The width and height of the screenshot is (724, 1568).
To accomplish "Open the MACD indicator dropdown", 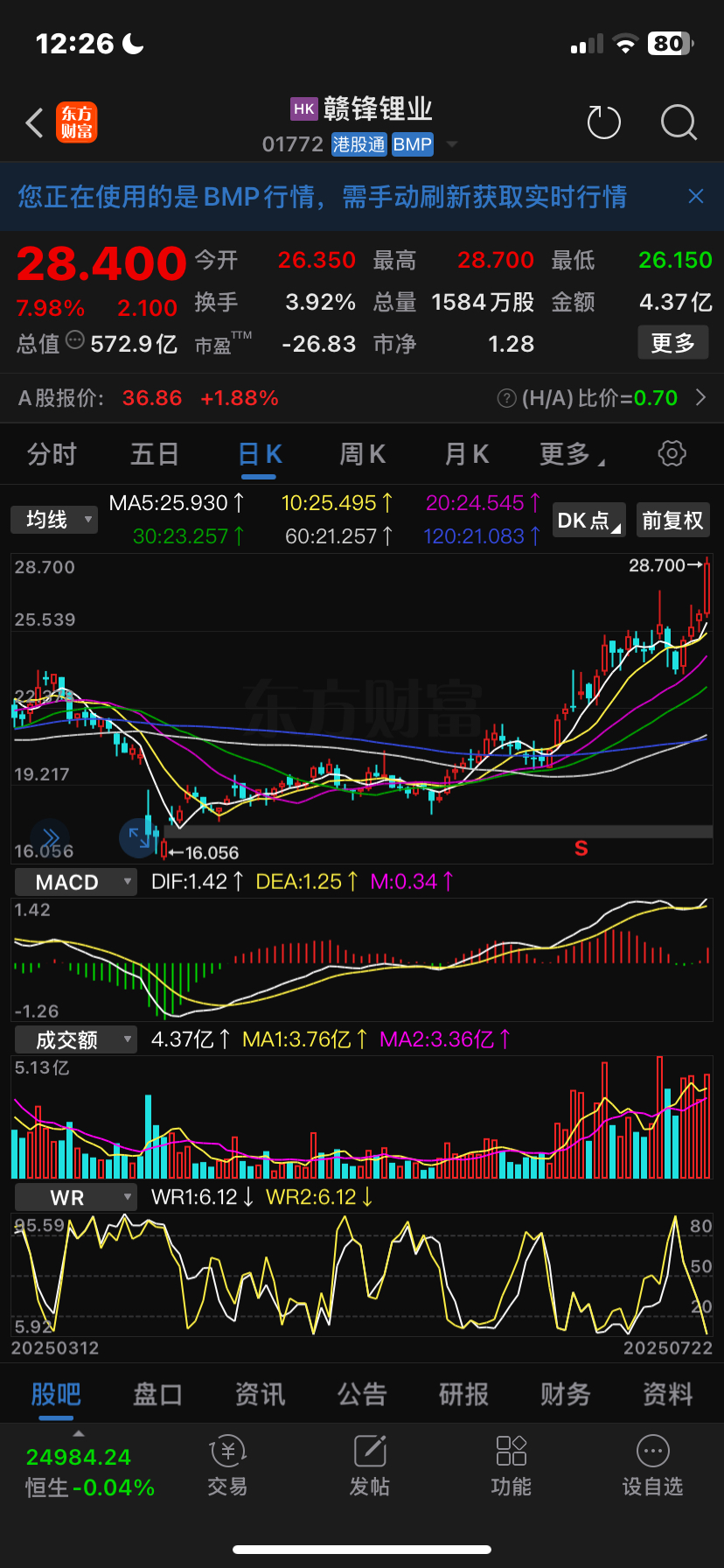I will click(76, 882).
